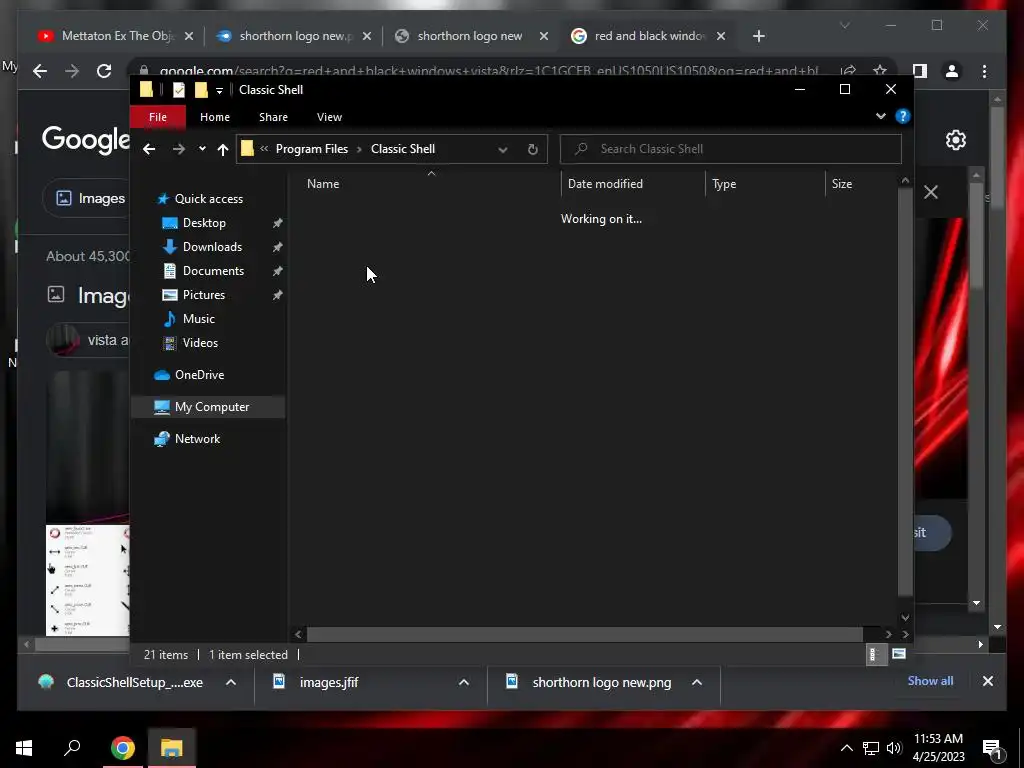Refresh the Classic Shell folder
Screen dimensions: 1024x768
[x=533, y=150]
